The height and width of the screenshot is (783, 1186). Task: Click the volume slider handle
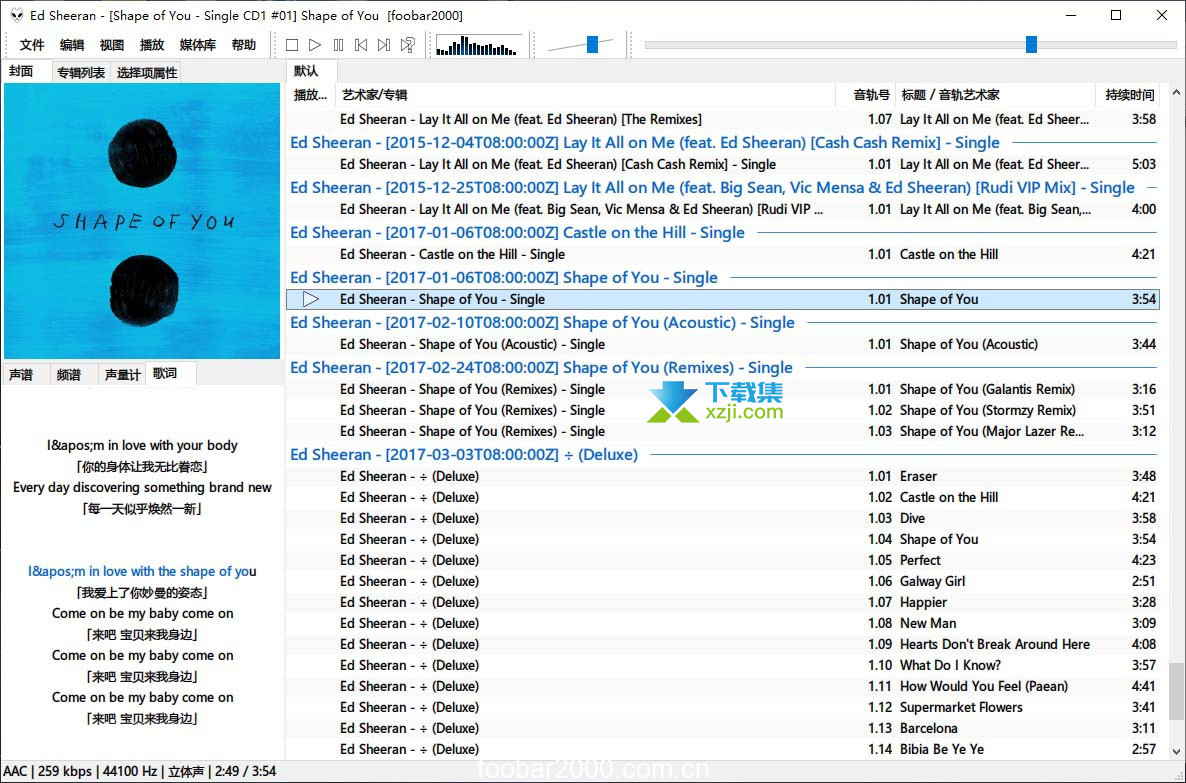click(x=592, y=45)
